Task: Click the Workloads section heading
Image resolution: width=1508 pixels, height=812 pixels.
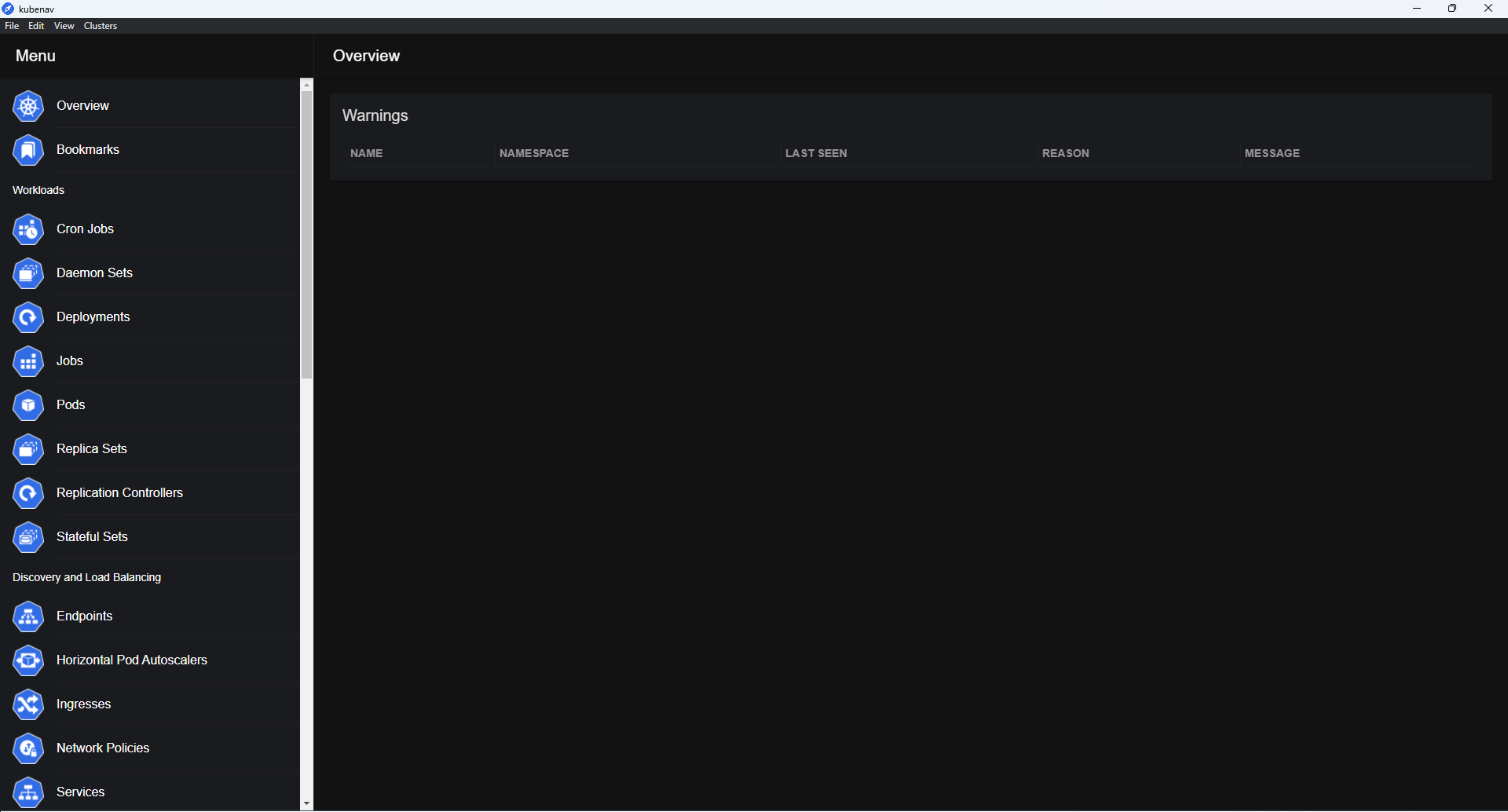Action: [x=38, y=190]
